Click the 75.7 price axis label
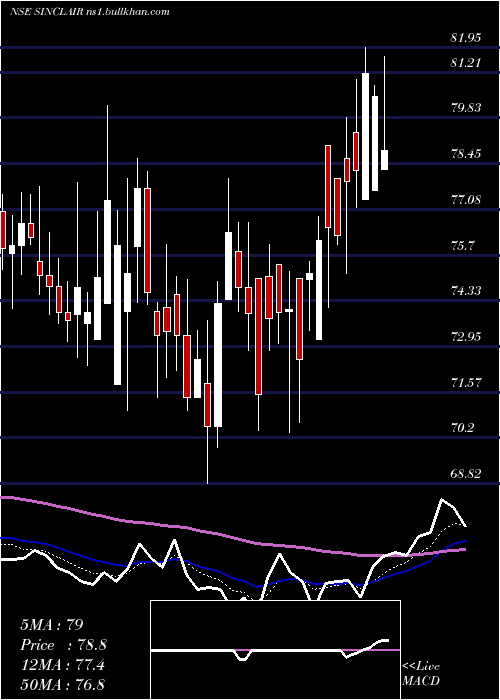This screenshot has height=700, width=500. [462, 246]
